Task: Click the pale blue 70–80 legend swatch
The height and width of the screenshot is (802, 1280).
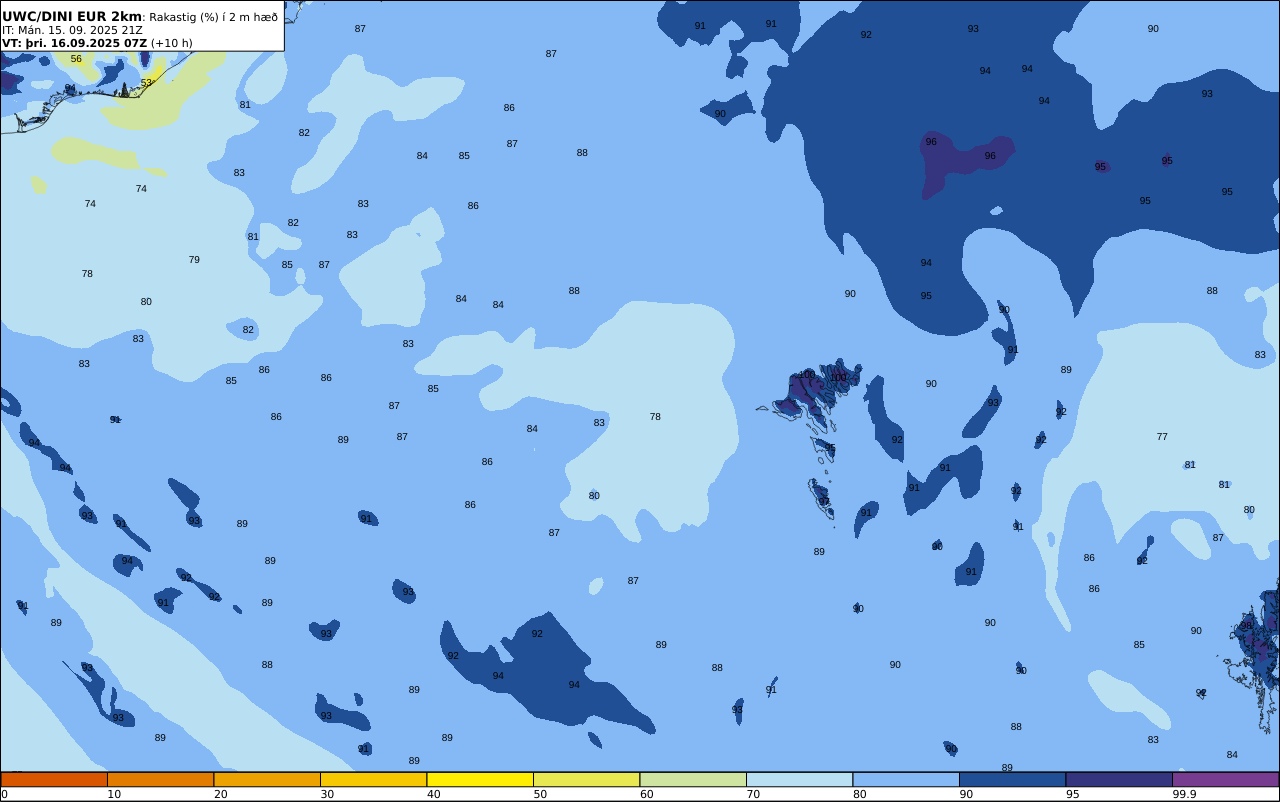Action: [x=799, y=779]
